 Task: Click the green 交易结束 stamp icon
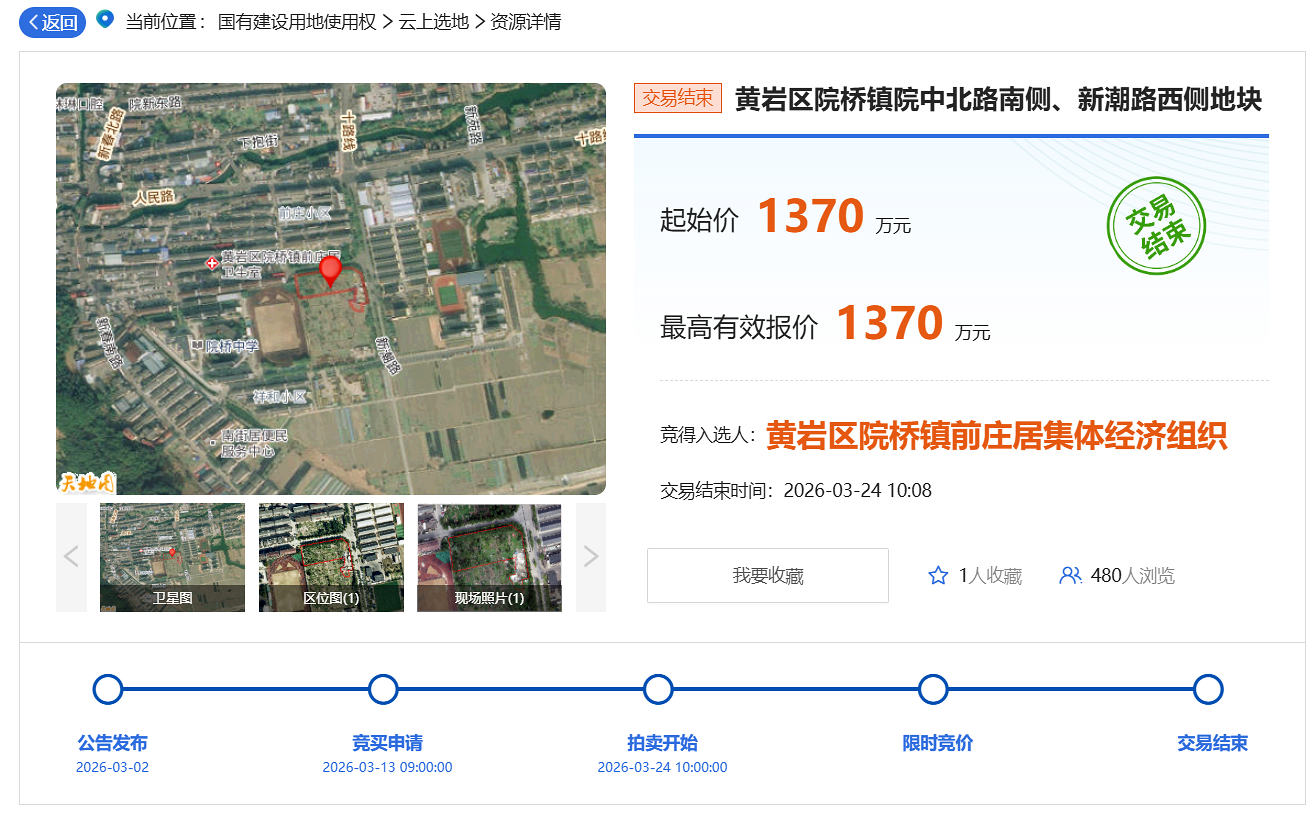pos(1156,225)
